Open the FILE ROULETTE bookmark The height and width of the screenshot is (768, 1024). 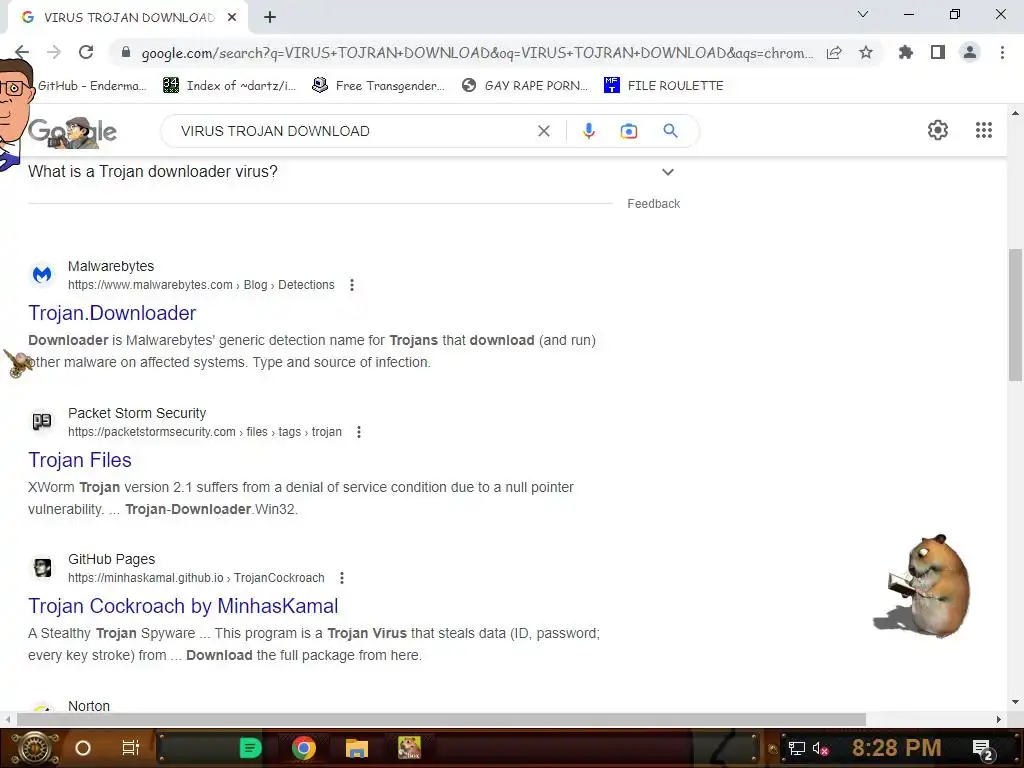[x=664, y=86]
